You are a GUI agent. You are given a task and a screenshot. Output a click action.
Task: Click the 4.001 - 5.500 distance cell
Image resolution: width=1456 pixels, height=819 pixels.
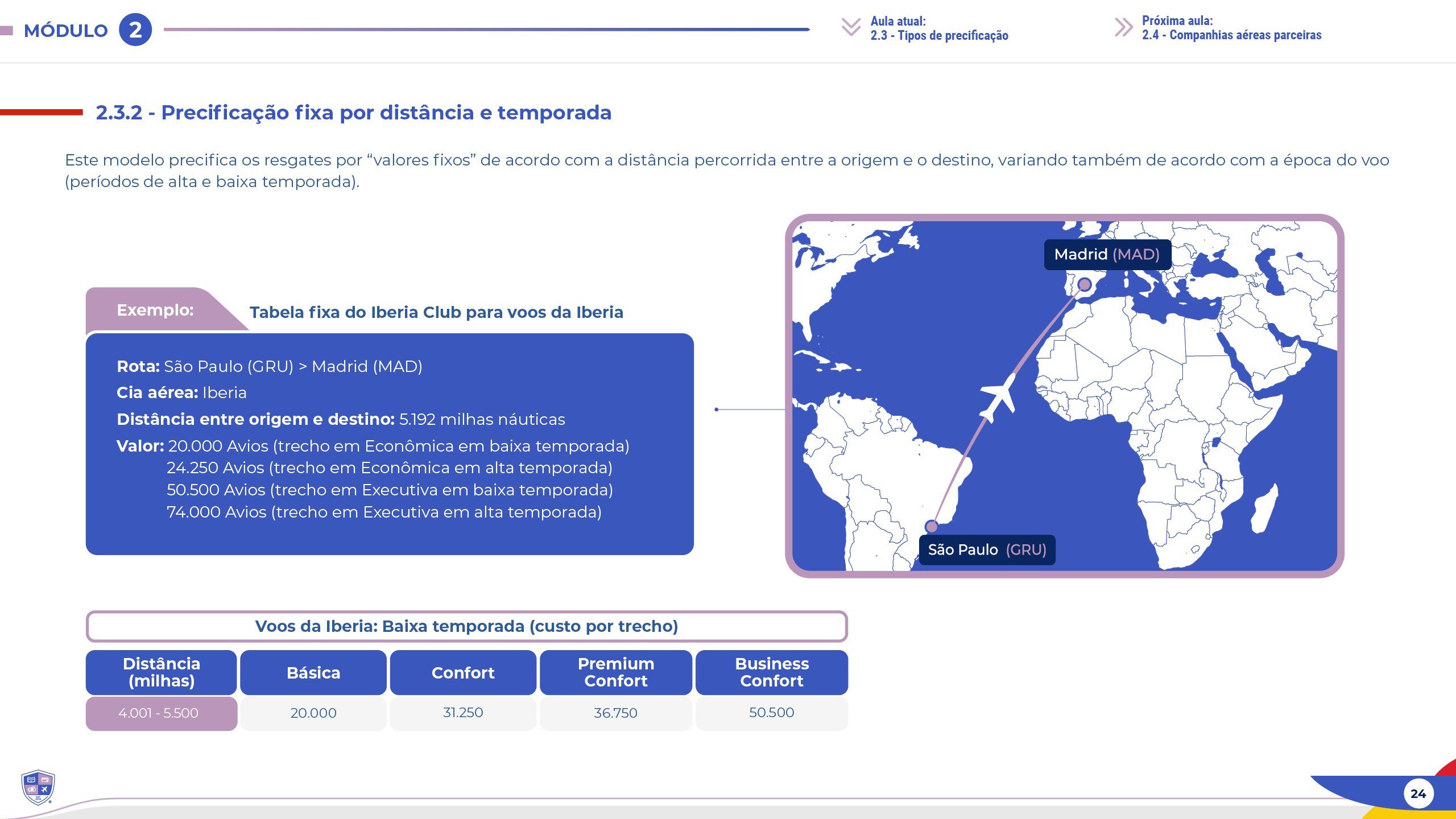pos(159,713)
